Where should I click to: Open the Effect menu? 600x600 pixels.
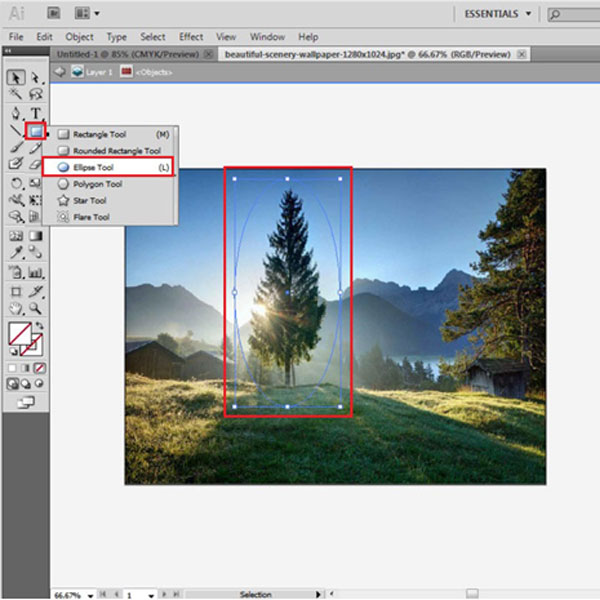pos(191,36)
